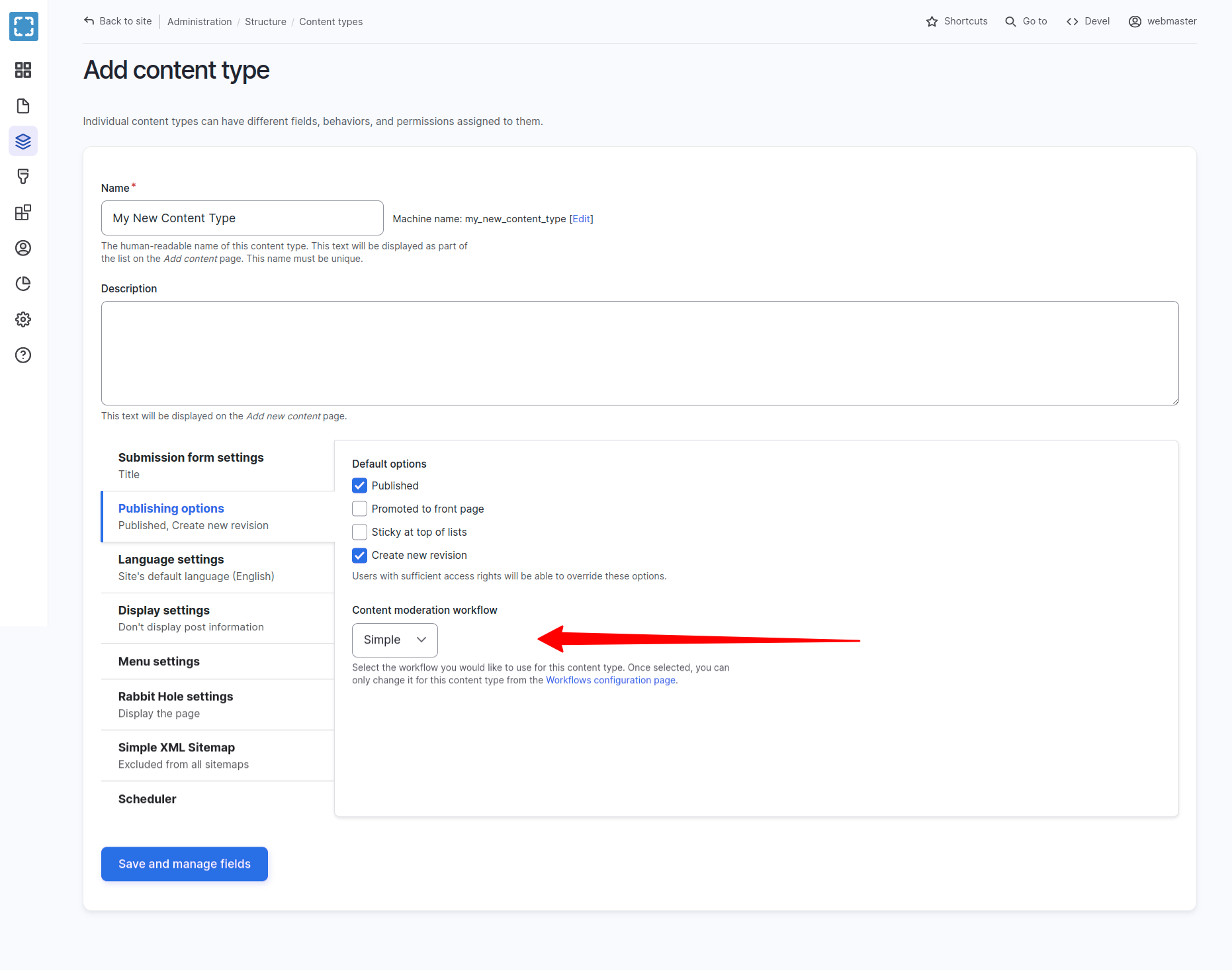
Task: Open the Help question mark icon
Action: point(23,355)
